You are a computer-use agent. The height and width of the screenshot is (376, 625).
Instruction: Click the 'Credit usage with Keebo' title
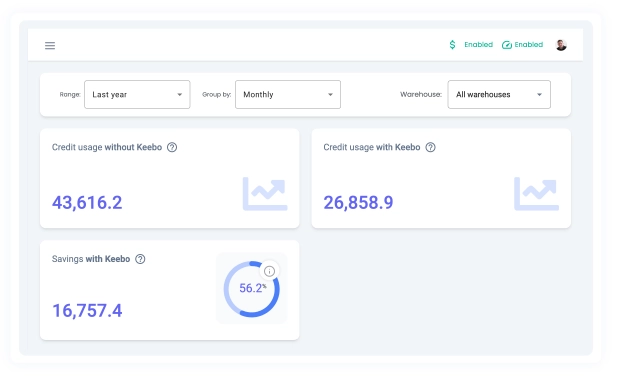[x=372, y=147]
